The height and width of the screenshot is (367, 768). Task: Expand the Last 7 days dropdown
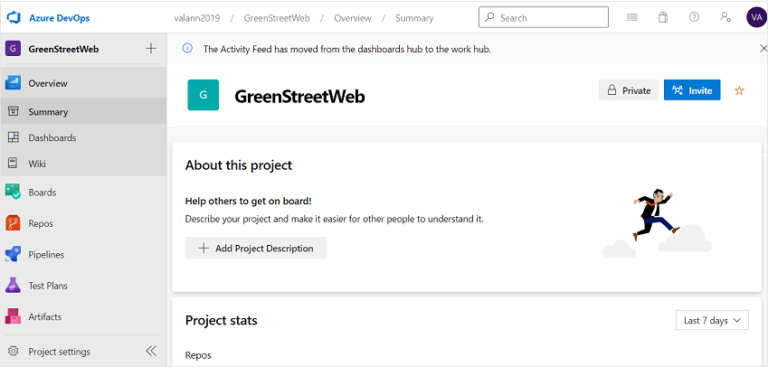[x=712, y=320]
